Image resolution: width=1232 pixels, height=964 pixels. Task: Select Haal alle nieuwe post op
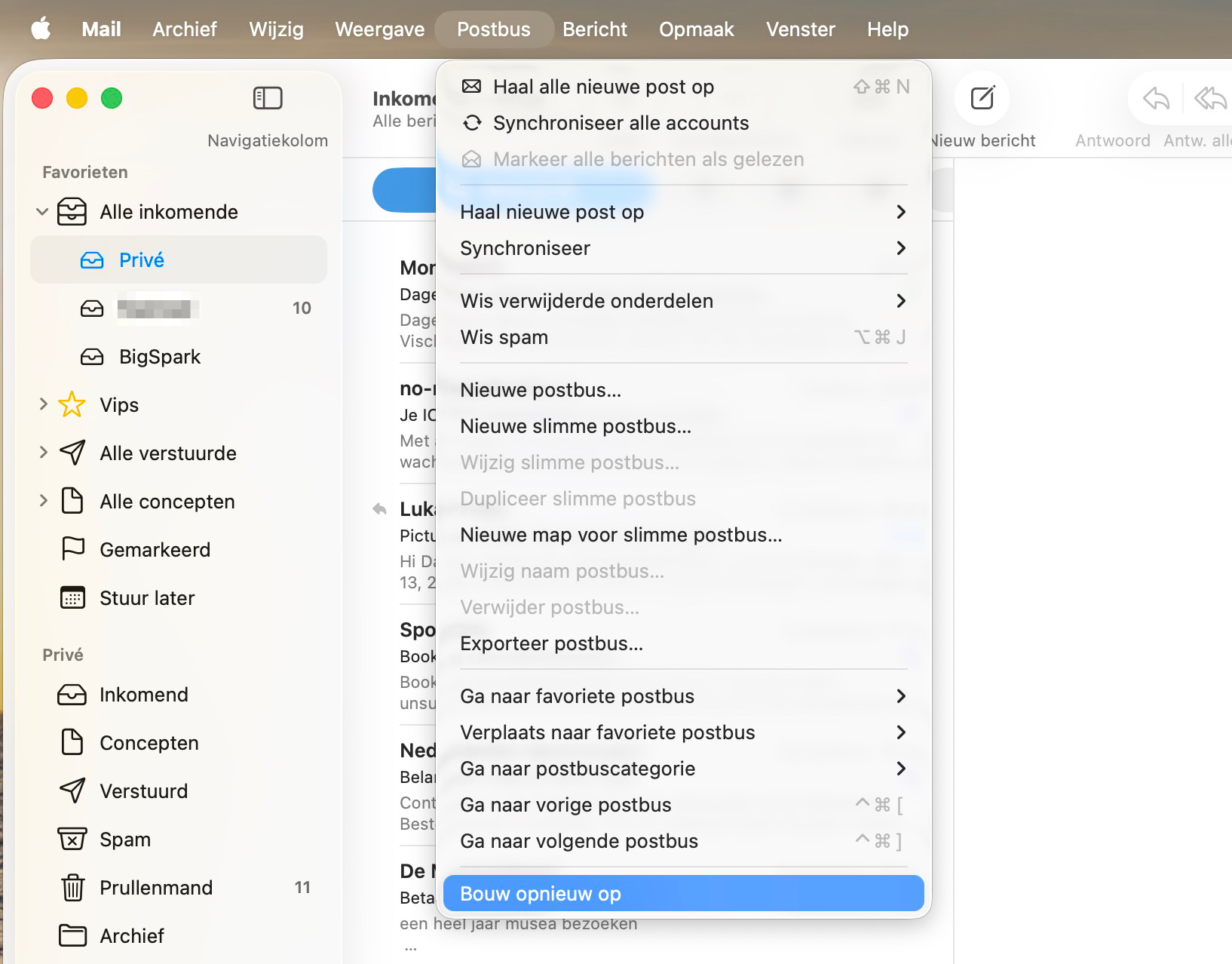[x=684, y=87]
